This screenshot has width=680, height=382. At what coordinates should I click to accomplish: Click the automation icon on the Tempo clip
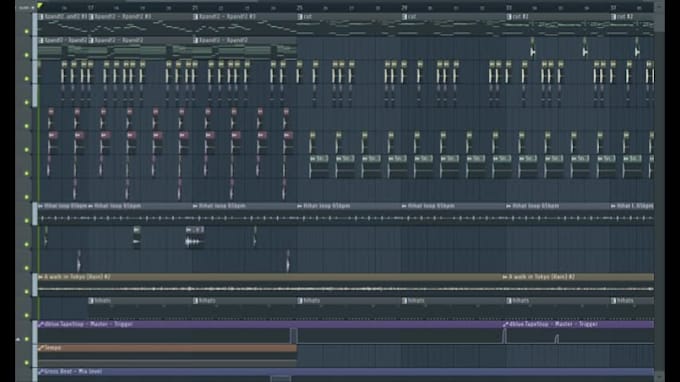tap(41, 348)
